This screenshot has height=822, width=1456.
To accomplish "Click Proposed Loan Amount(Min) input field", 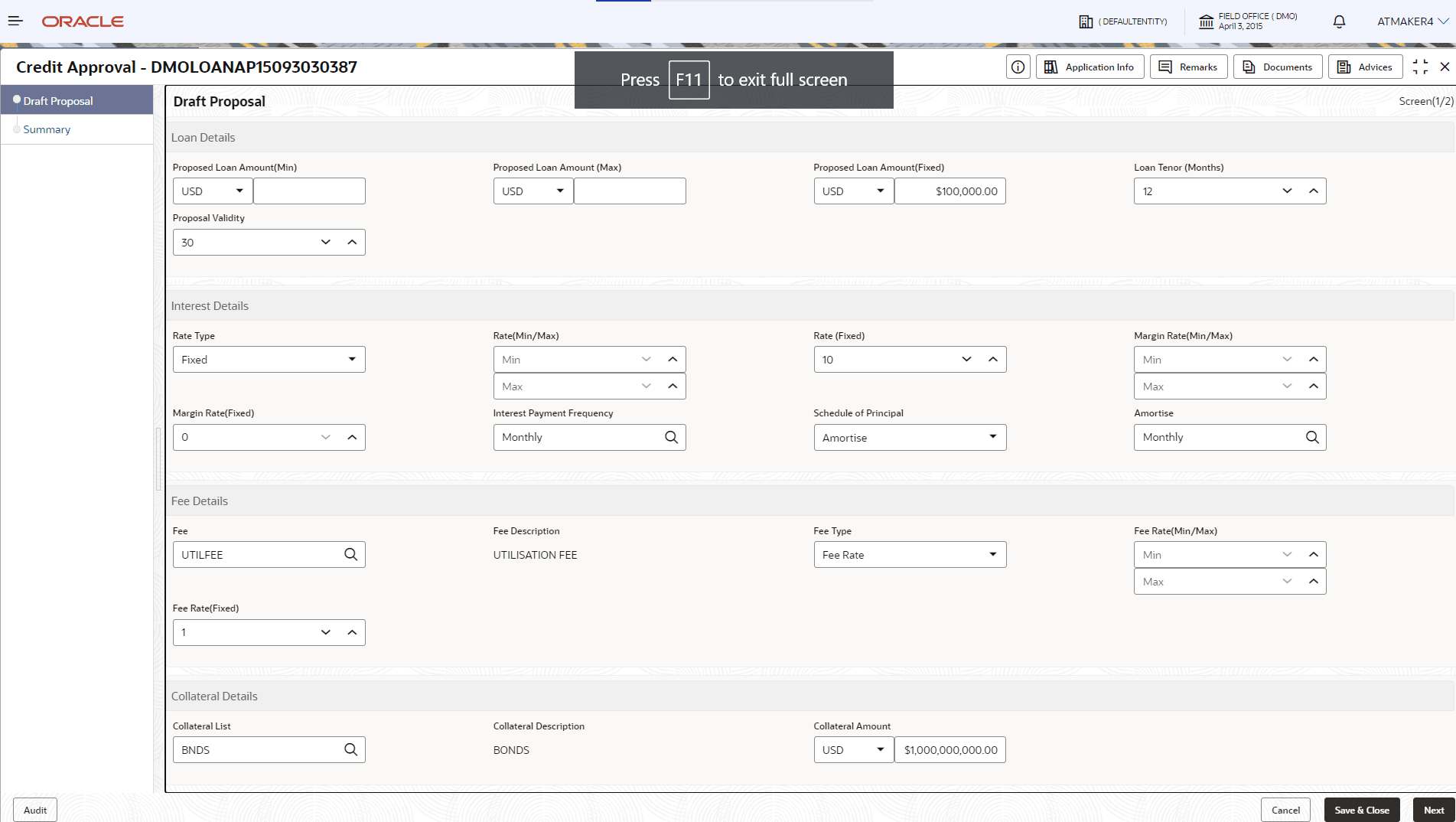I will tap(309, 191).
